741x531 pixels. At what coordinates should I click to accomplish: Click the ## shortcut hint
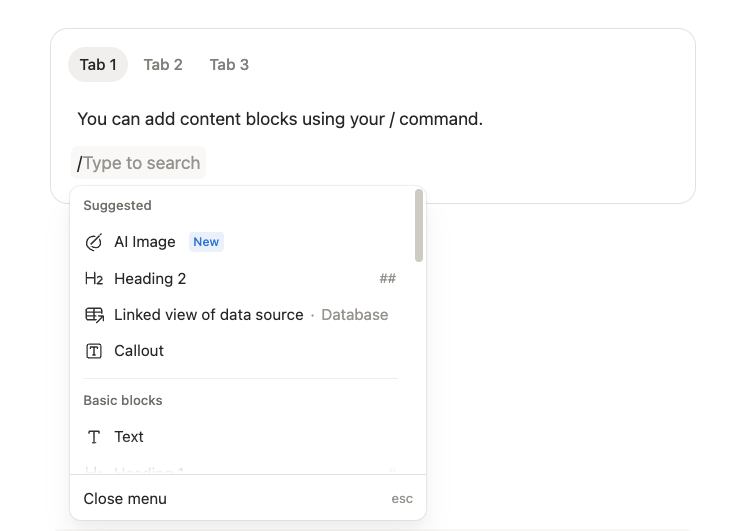(388, 279)
